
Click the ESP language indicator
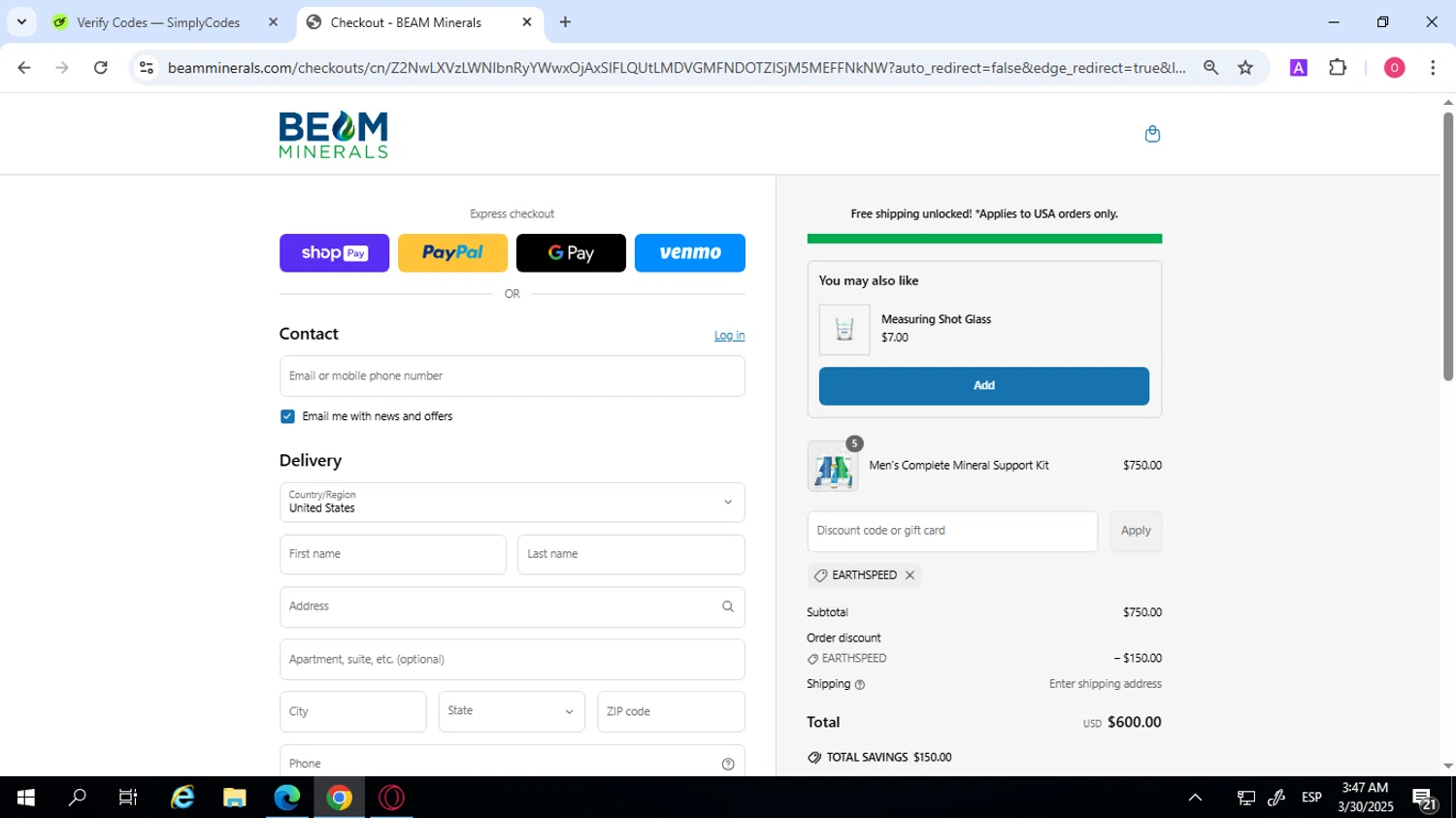pyautogui.click(x=1311, y=798)
